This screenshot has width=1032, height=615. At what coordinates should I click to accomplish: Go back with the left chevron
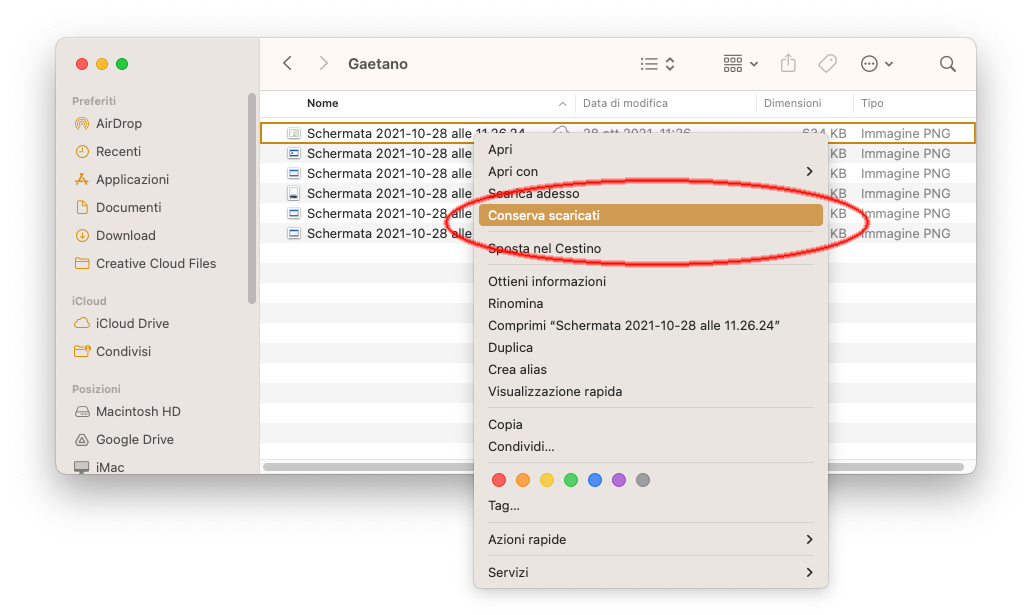(x=287, y=63)
